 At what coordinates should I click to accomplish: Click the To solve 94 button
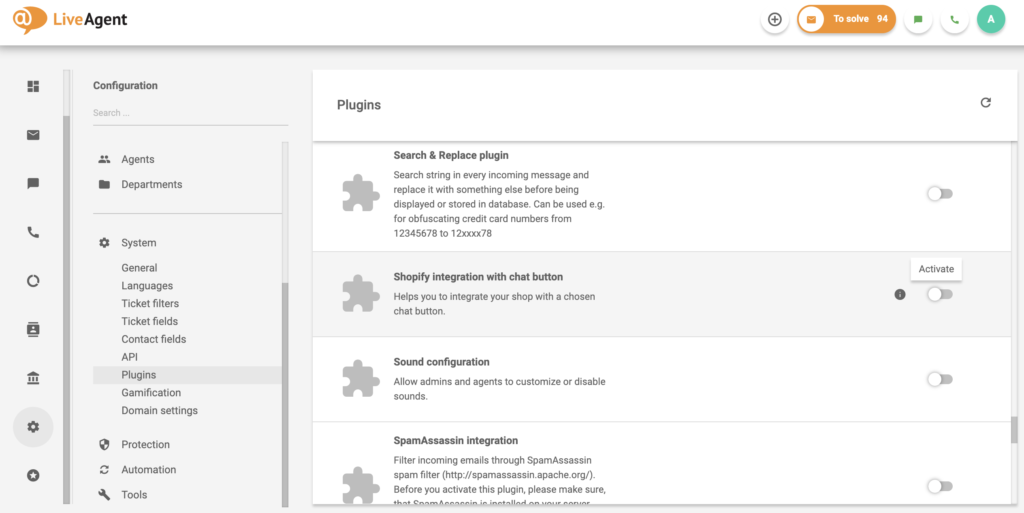coord(846,19)
